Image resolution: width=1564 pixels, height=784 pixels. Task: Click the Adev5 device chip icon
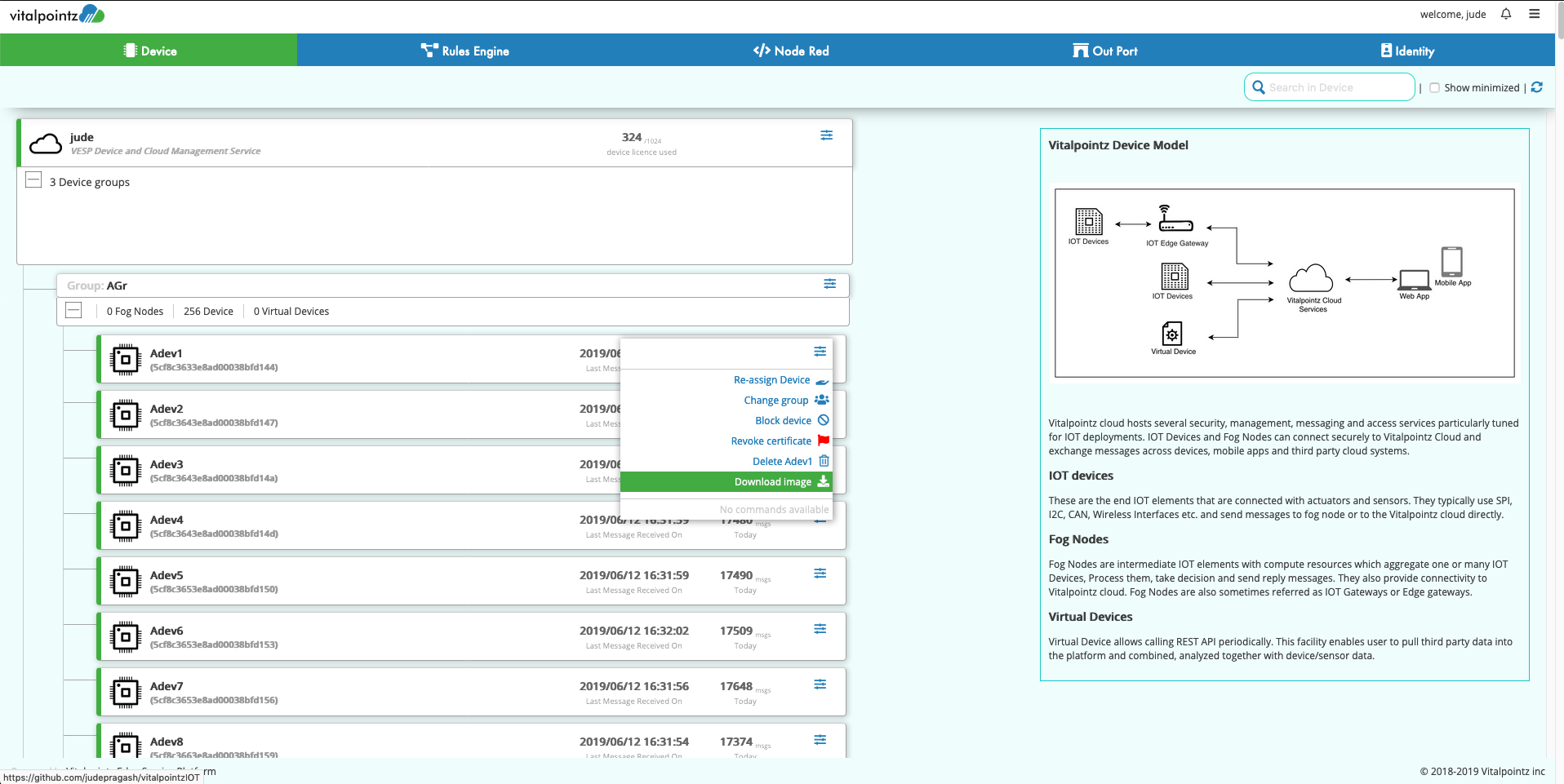click(125, 581)
